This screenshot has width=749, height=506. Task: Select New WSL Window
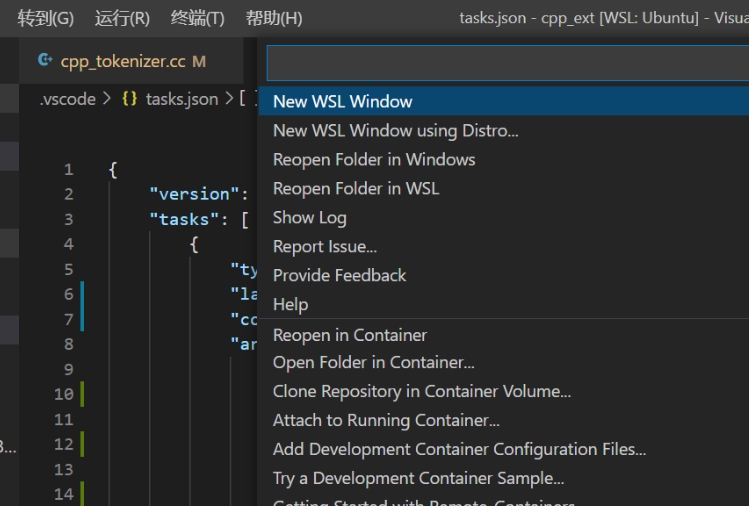(504, 101)
